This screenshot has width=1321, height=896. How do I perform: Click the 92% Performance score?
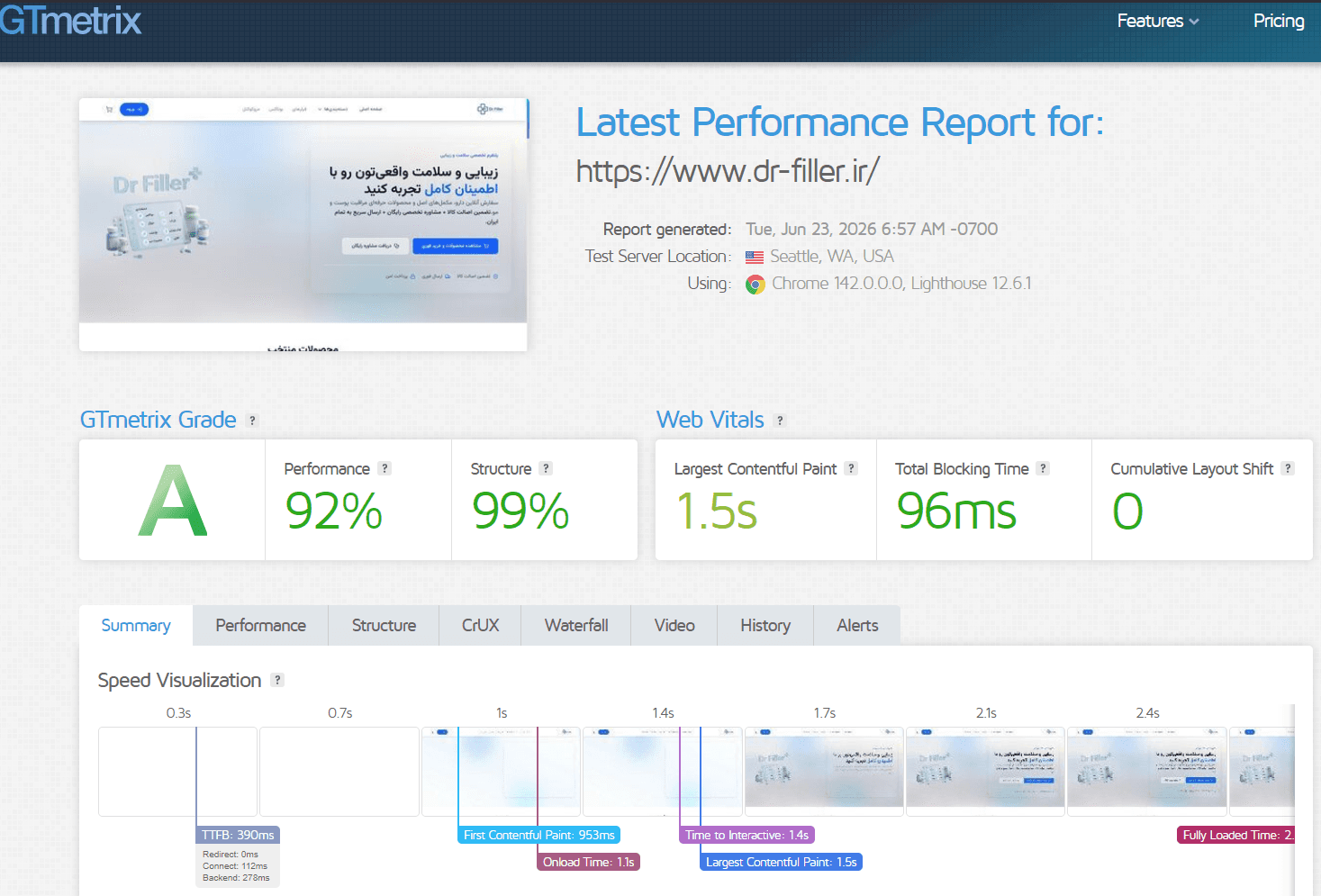[334, 511]
